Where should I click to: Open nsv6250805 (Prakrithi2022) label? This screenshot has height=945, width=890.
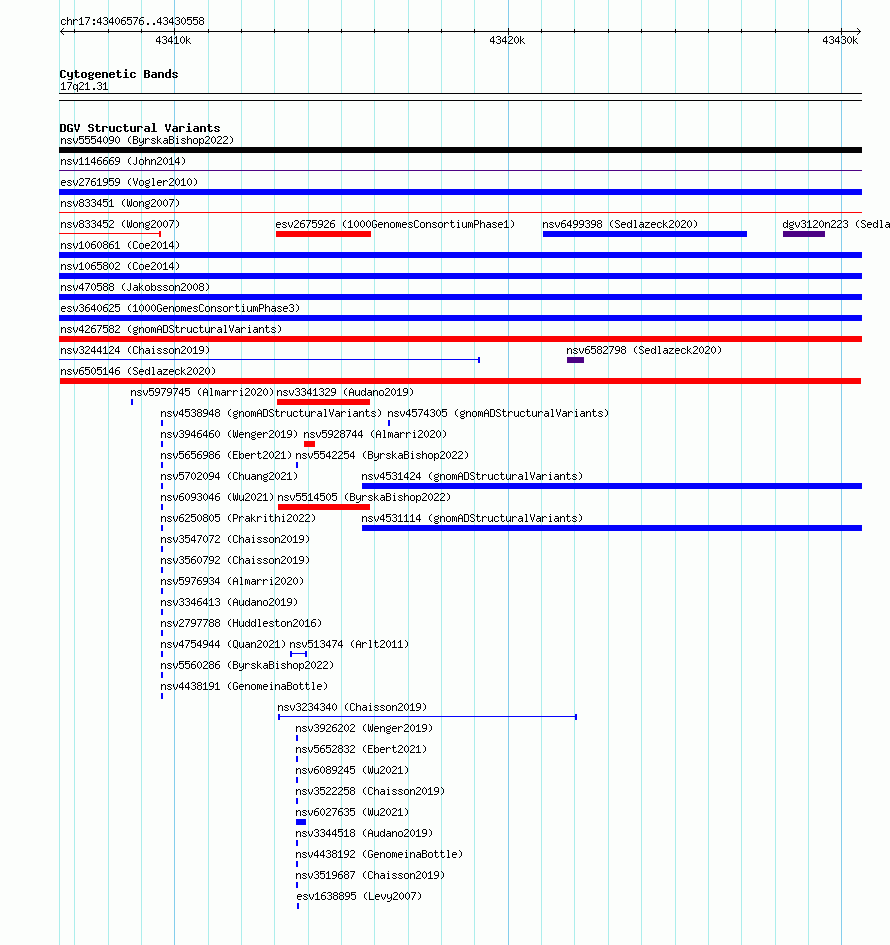pos(238,518)
